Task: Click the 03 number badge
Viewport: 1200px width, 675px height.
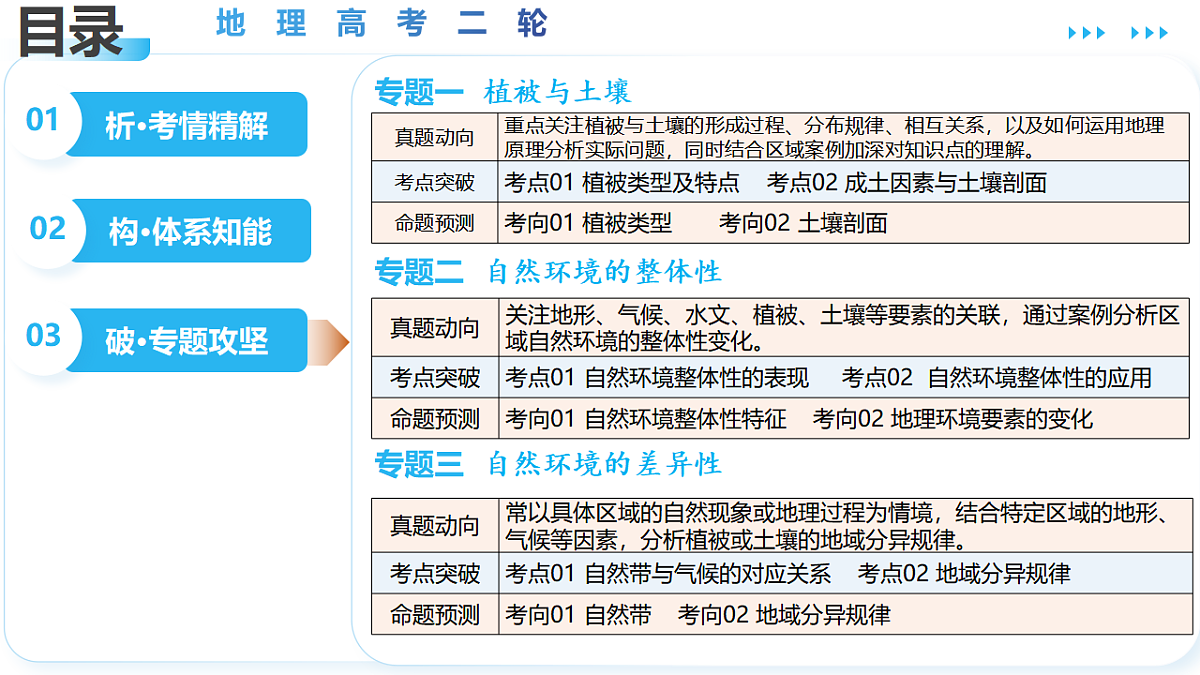Action: click(43, 334)
